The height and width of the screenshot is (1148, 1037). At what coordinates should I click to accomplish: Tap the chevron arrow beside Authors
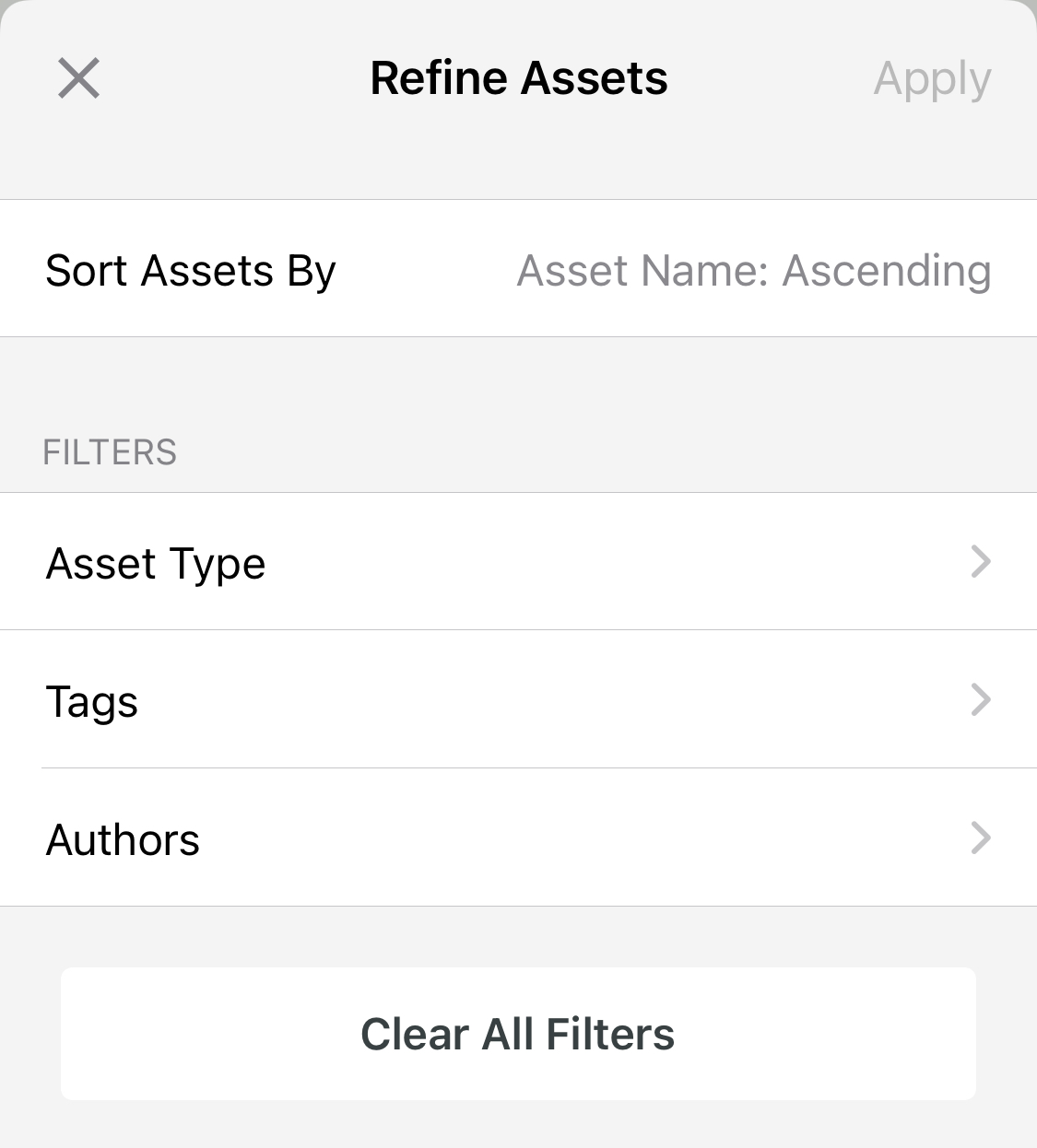click(981, 838)
